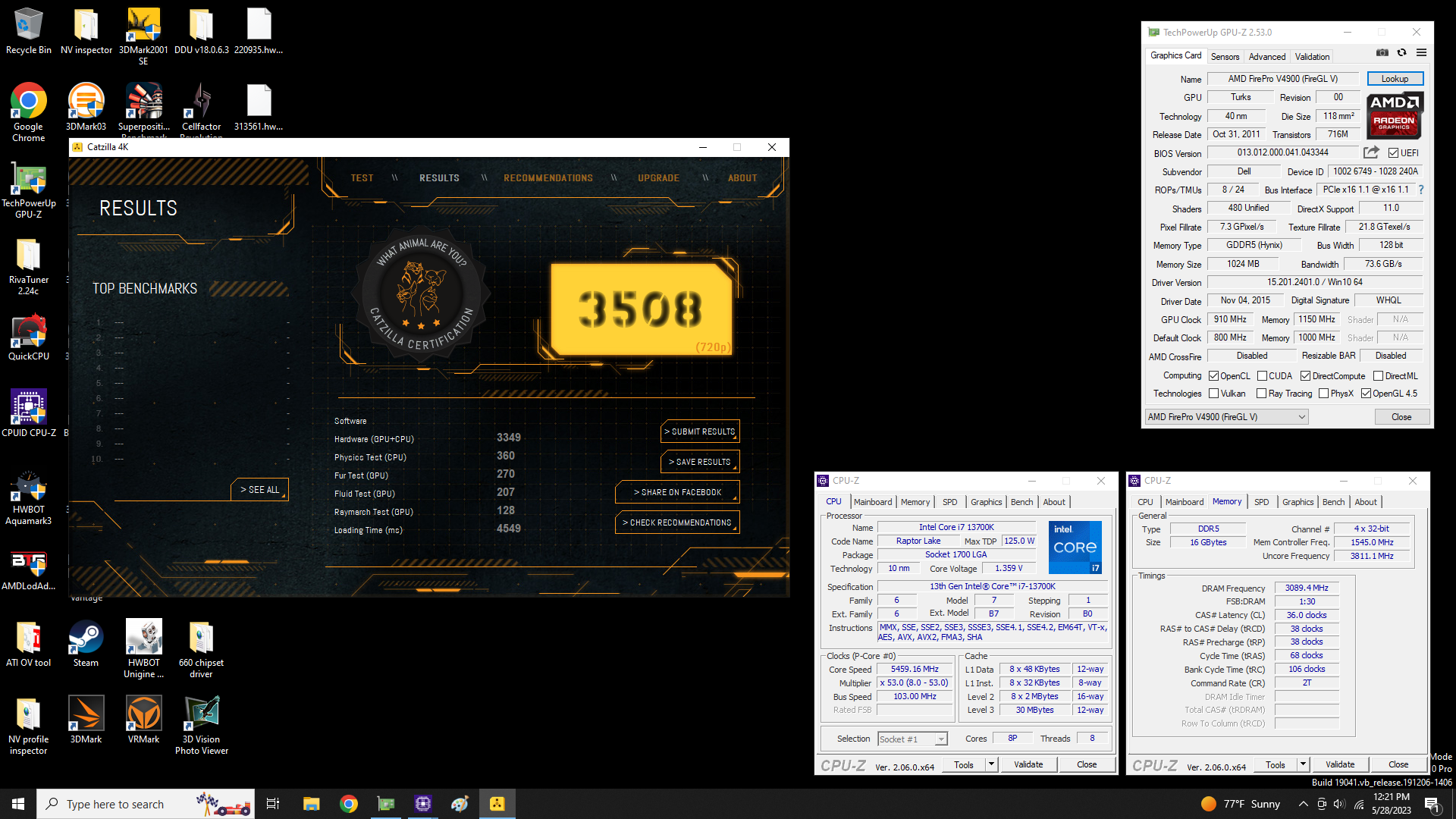The height and width of the screenshot is (819, 1456).
Task: Open GPU-Z hamburger menu icon
Action: [x=1421, y=53]
